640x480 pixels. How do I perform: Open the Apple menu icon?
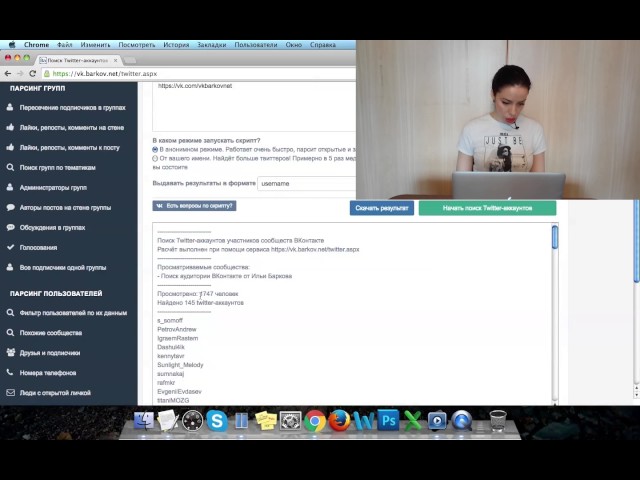coord(12,45)
